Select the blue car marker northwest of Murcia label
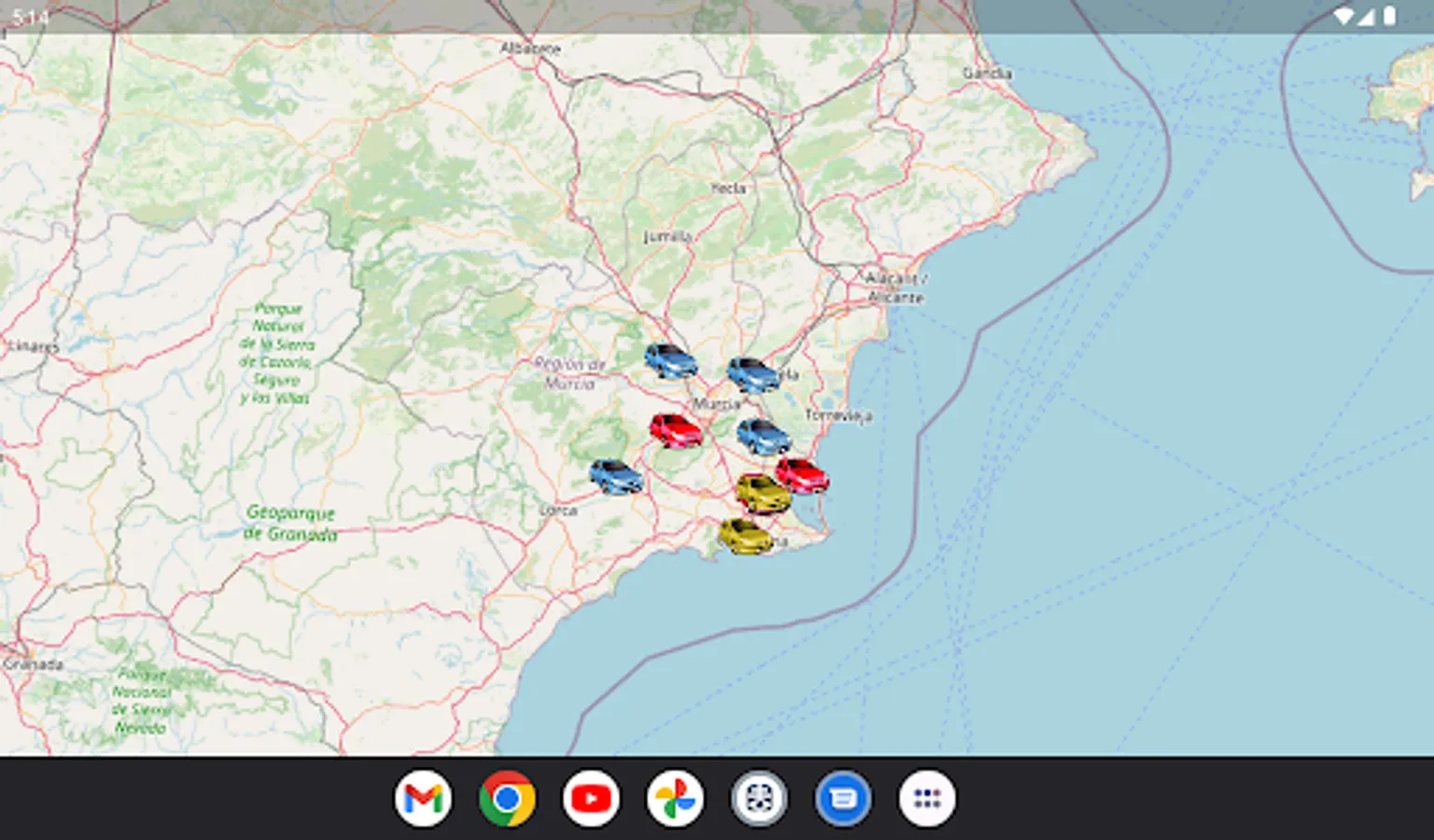 click(670, 360)
